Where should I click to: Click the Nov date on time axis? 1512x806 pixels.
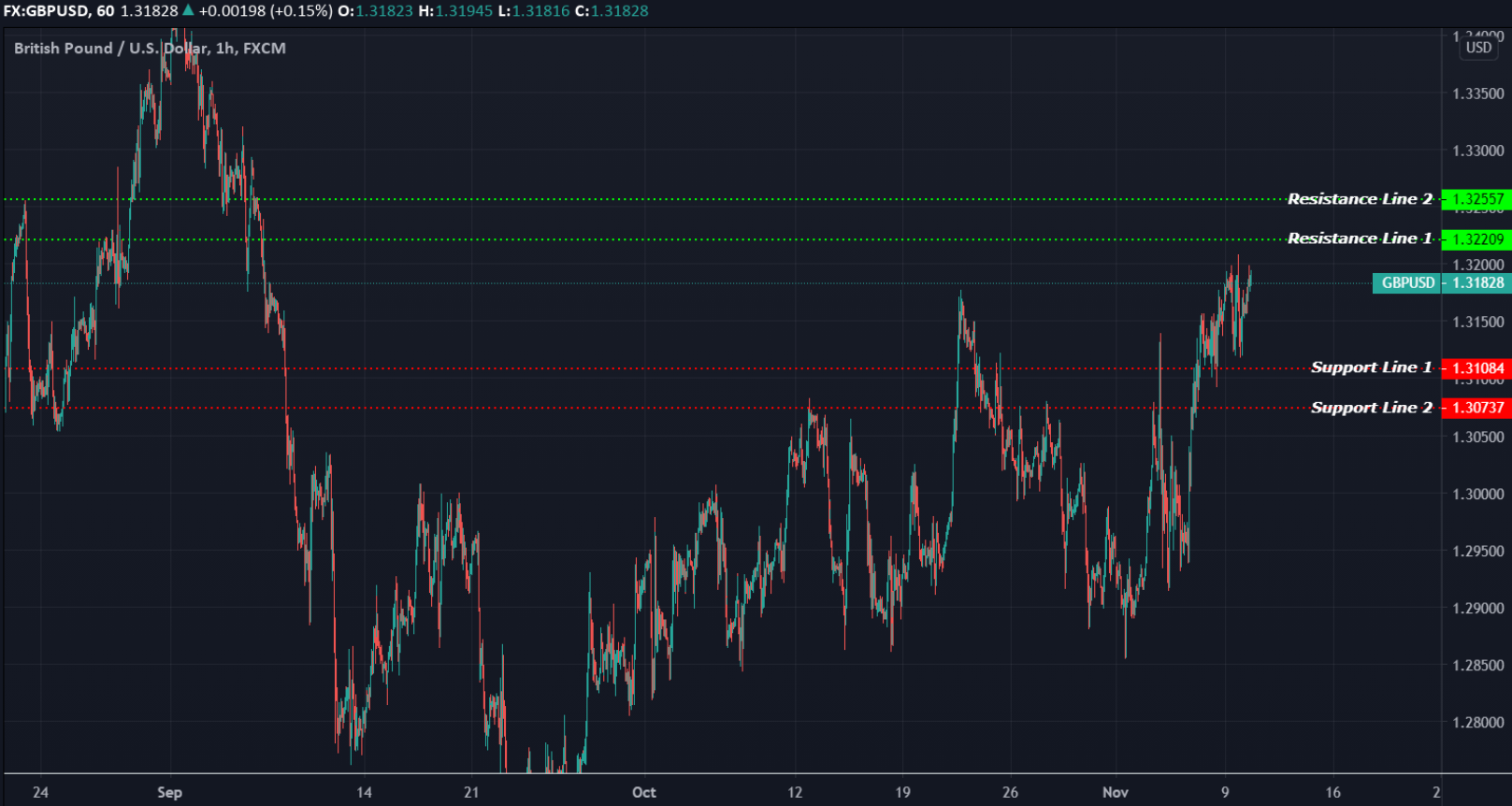coord(1116,792)
